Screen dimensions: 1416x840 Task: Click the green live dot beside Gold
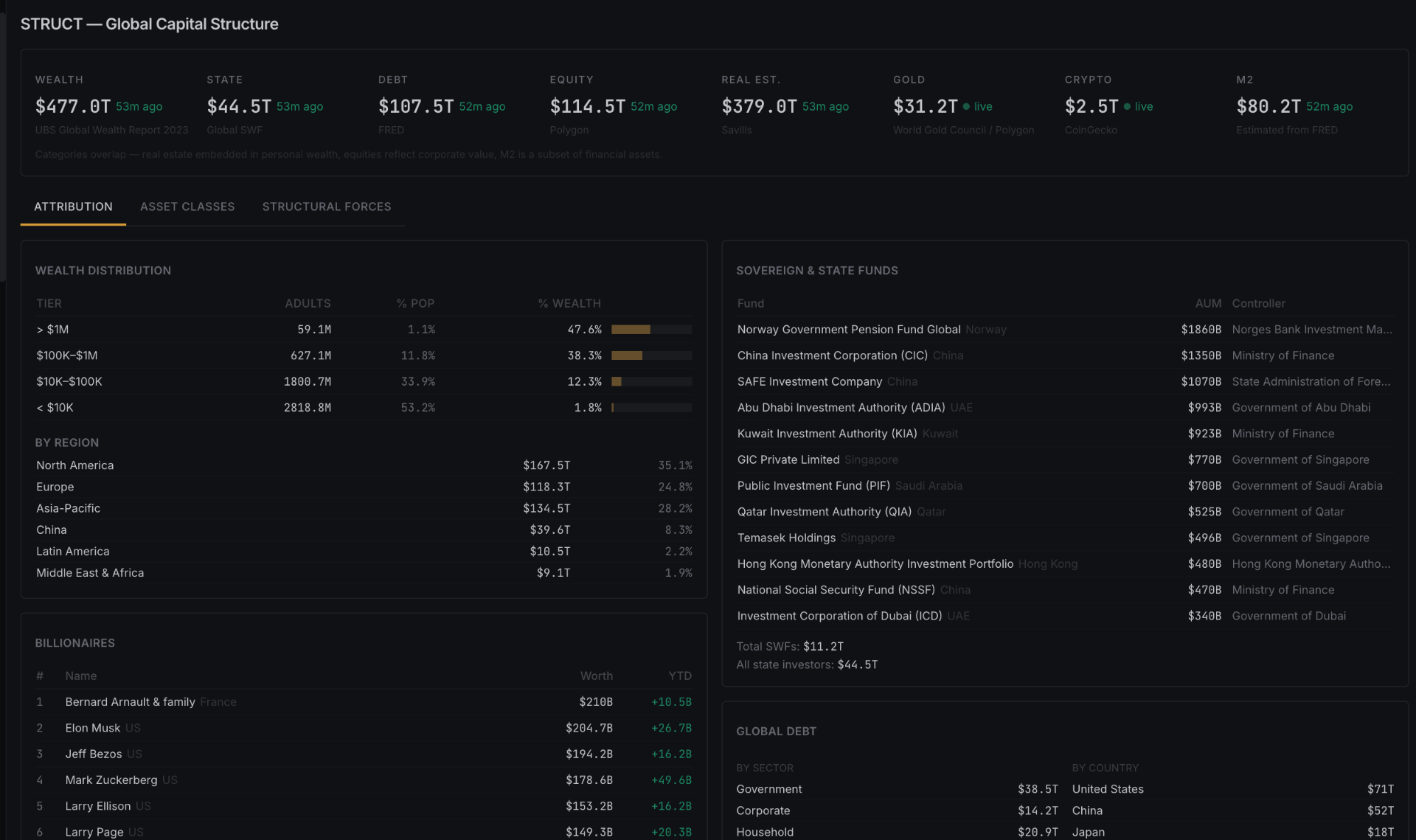(966, 106)
